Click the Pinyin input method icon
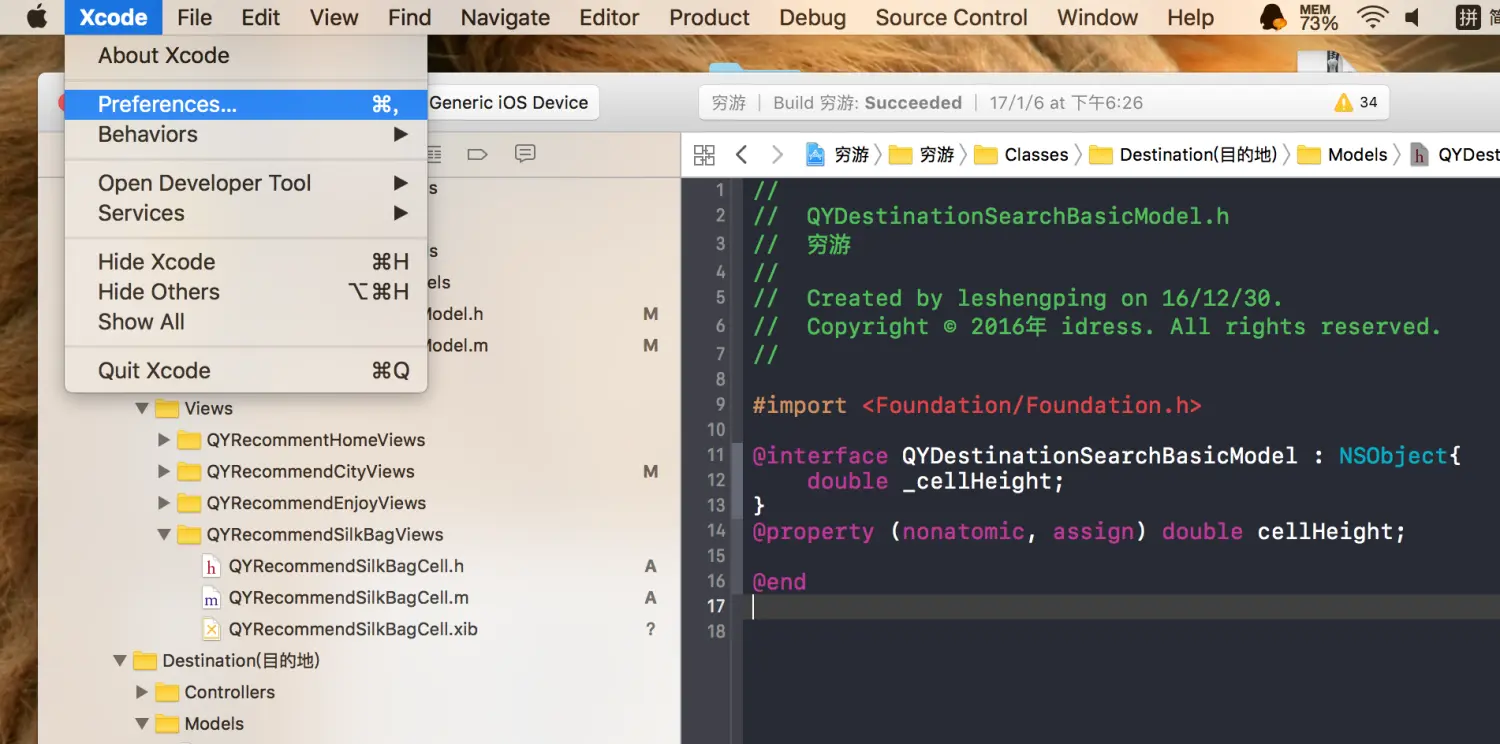 pyautogui.click(x=1468, y=17)
